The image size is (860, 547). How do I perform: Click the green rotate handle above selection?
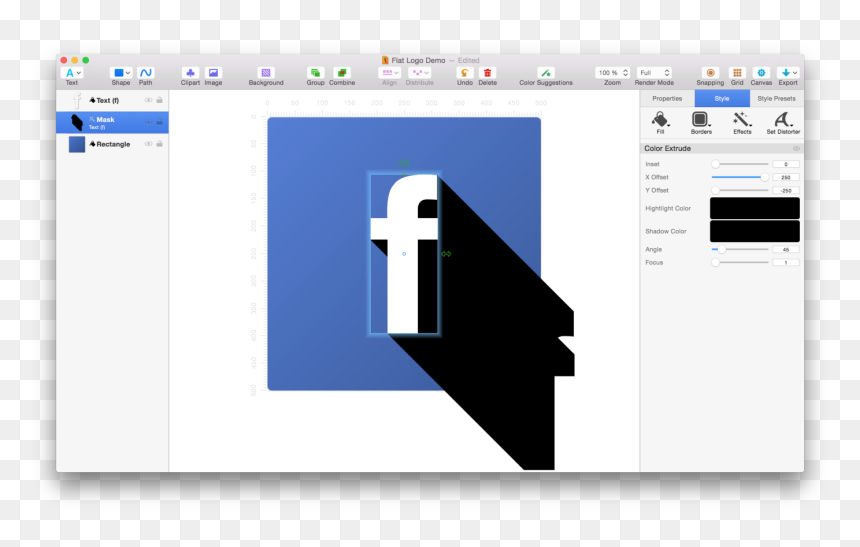pos(404,163)
